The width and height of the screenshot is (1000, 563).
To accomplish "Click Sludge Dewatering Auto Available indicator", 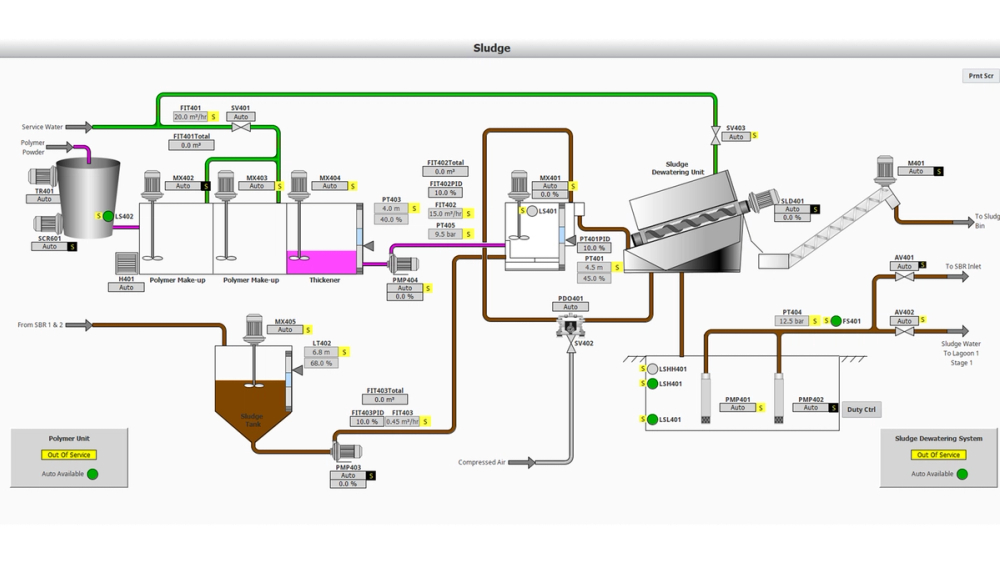I will tap(962, 474).
